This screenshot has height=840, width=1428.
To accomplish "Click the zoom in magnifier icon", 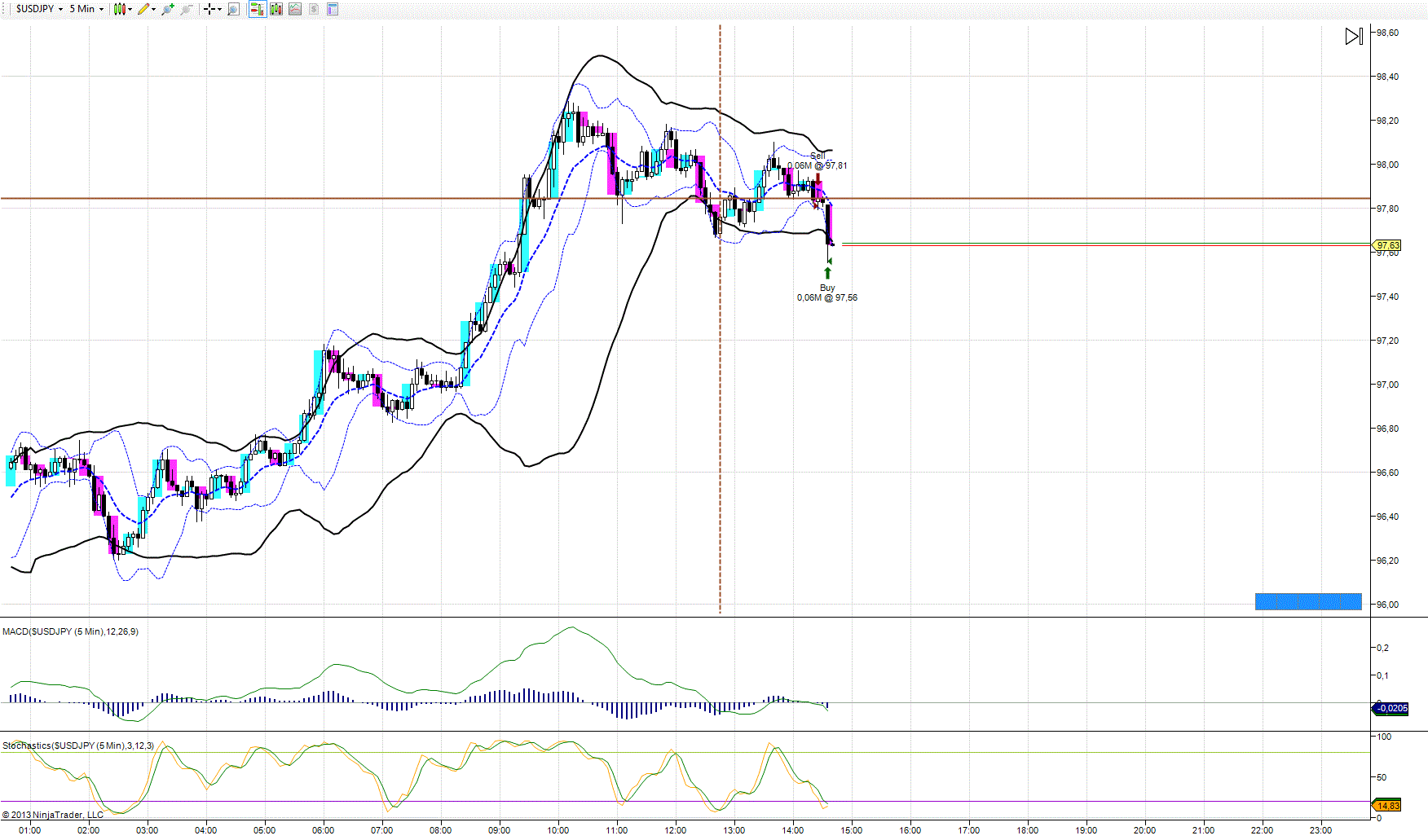I will tap(168, 9).
